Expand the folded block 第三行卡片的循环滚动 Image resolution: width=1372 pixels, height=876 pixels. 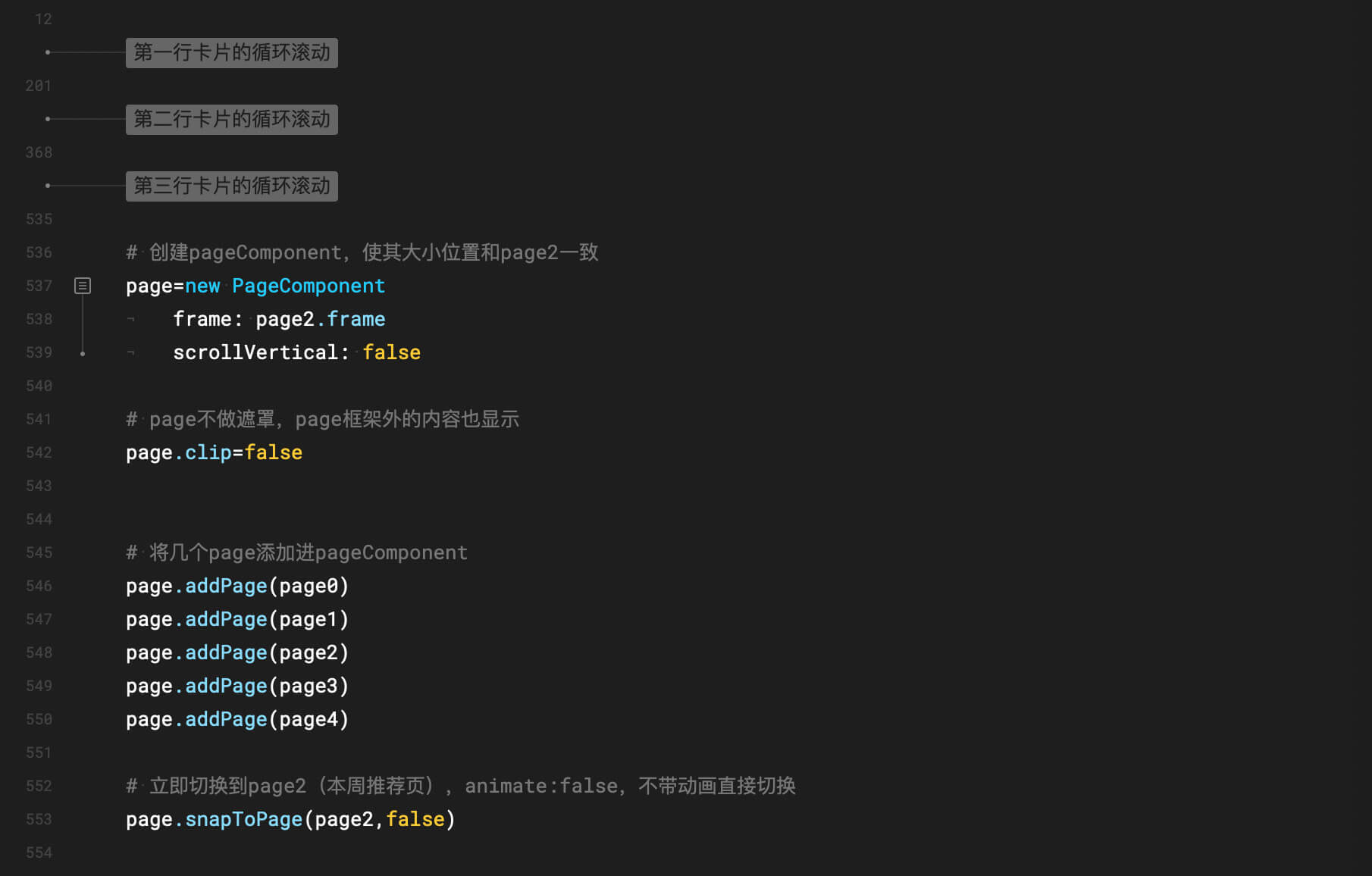(x=232, y=186)
